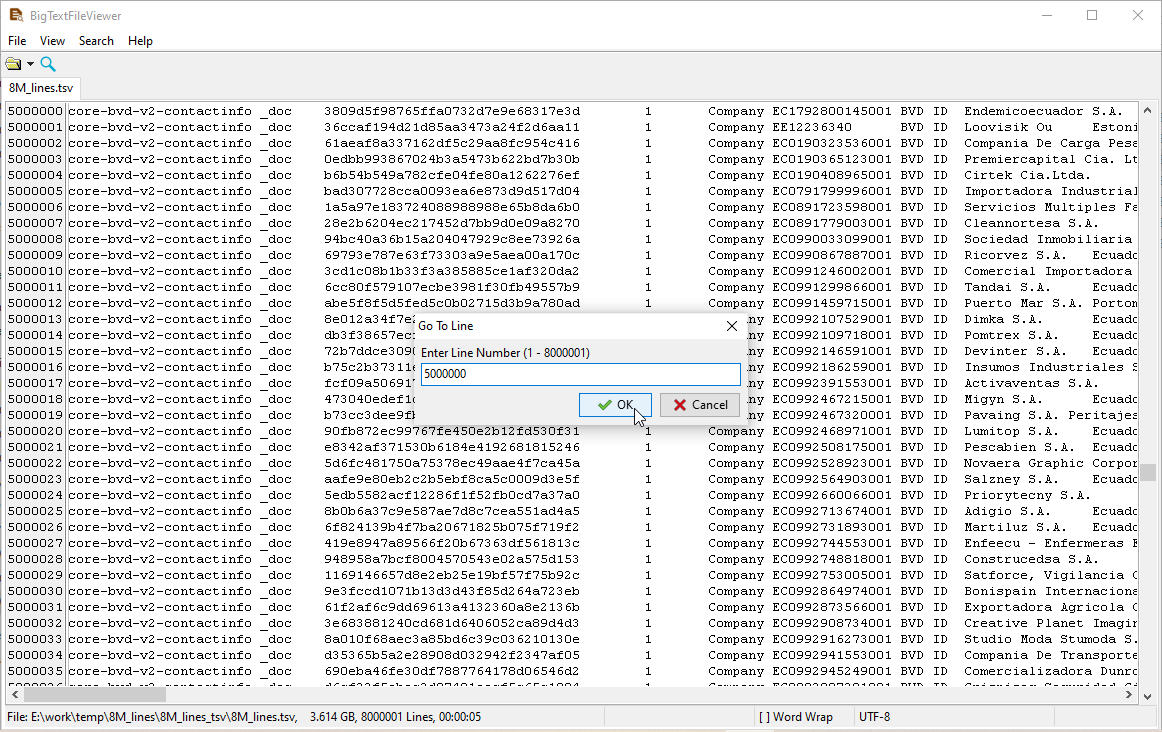
Task: Click line number 5000000
Action: [x=36, y=111]
